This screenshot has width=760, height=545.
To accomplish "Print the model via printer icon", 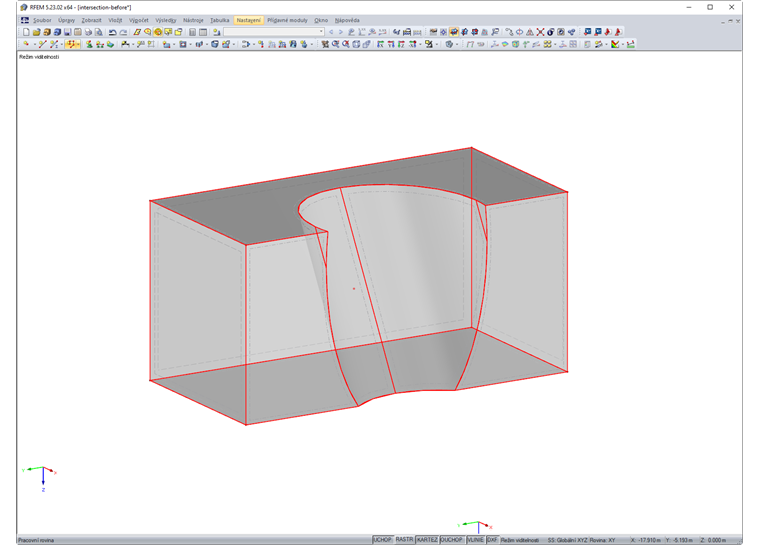I will (88, 32).
